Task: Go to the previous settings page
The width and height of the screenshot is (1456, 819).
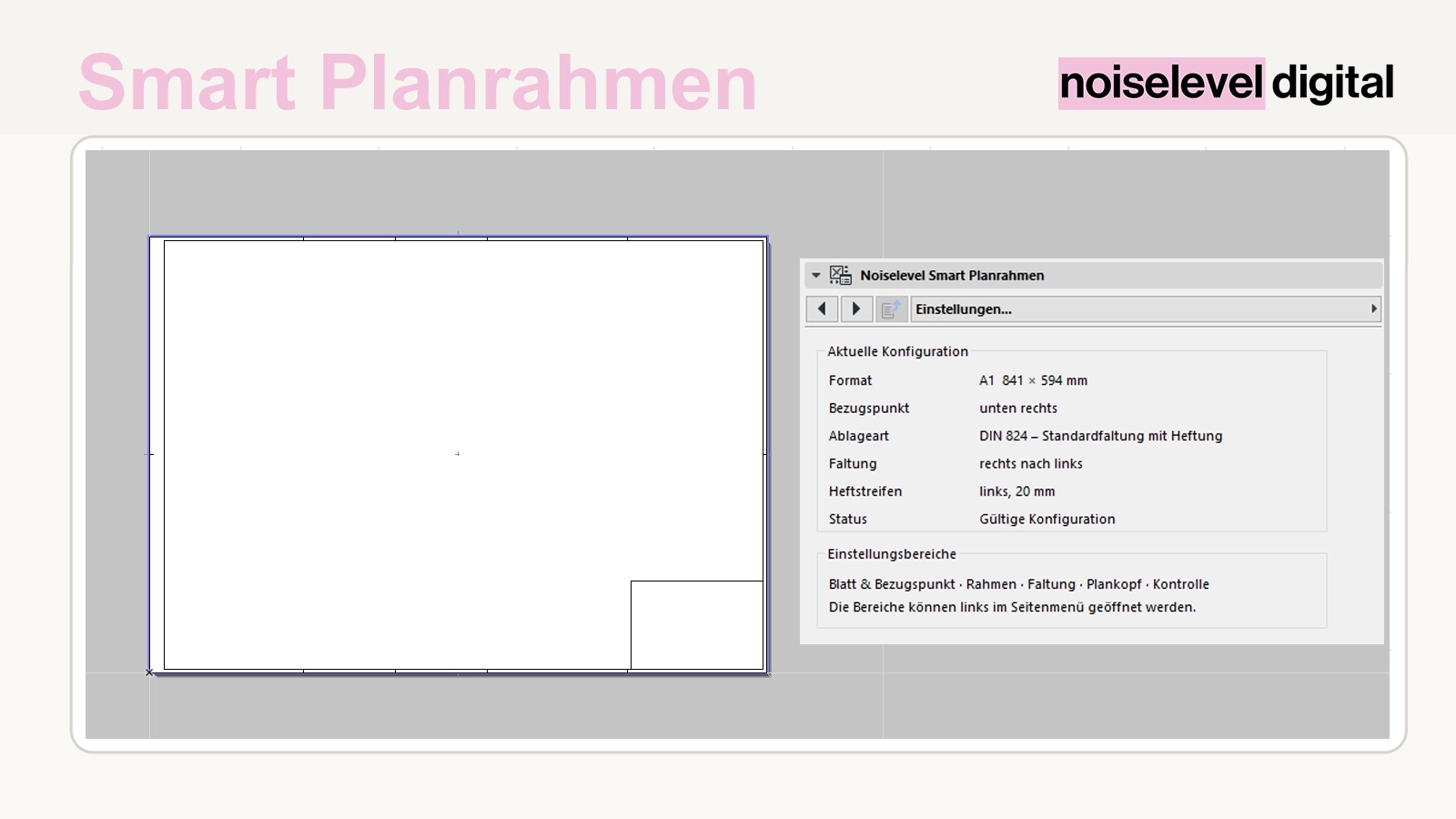Action: 822,309
